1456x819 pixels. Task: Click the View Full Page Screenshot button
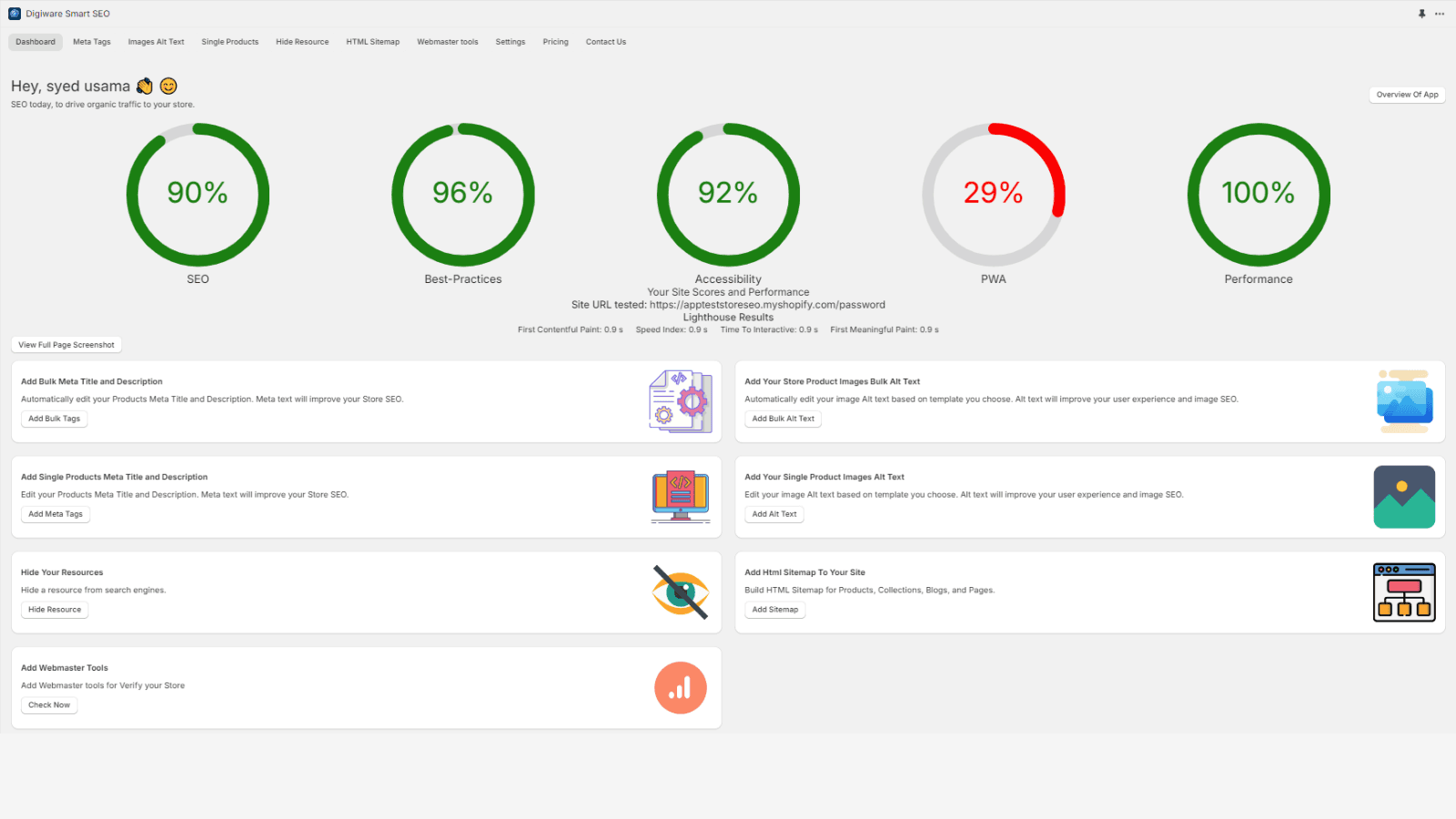coord(66,345)
